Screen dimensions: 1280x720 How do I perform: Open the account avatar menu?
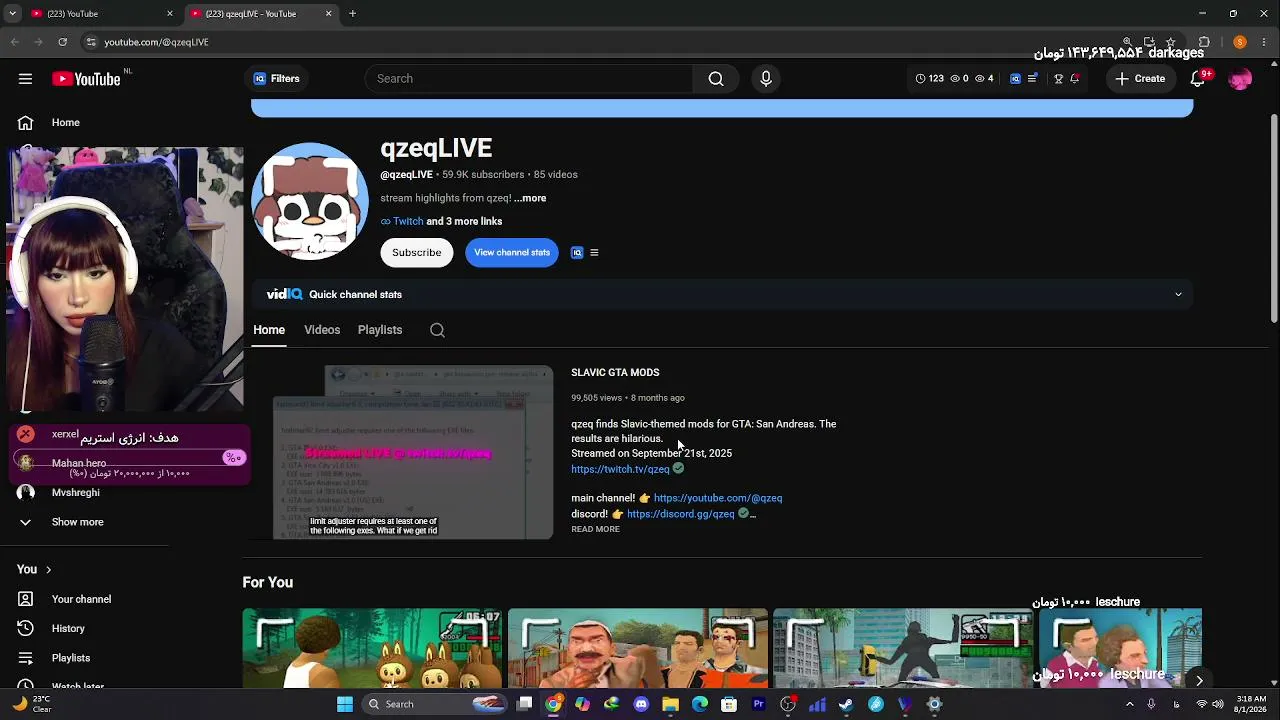[x=1240, y=79]
